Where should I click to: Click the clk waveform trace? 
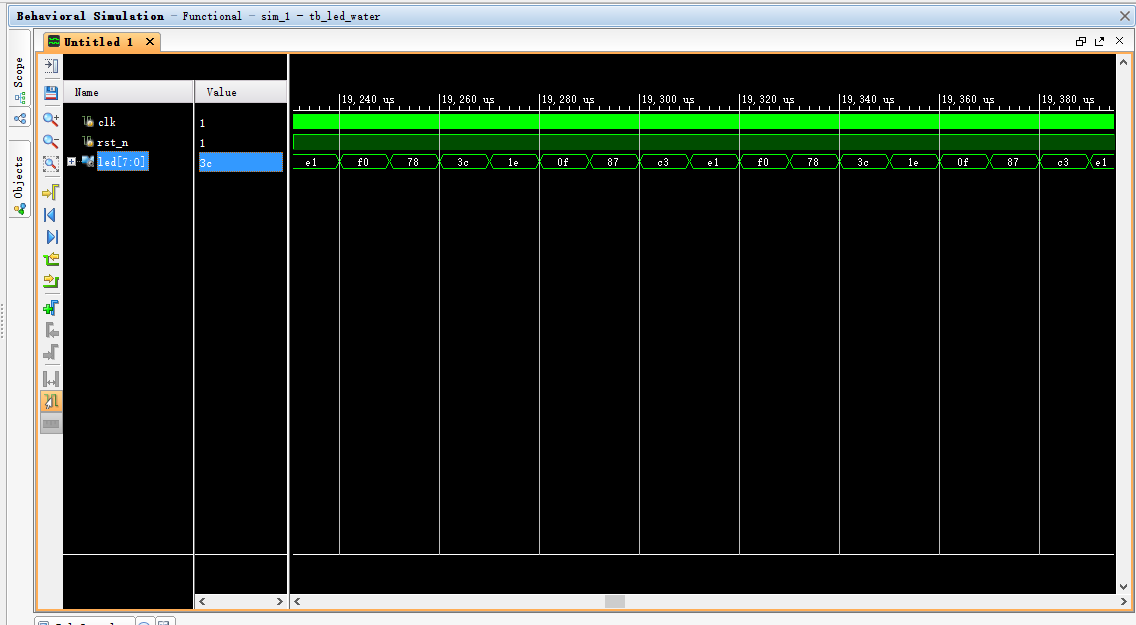pos(703,121)
